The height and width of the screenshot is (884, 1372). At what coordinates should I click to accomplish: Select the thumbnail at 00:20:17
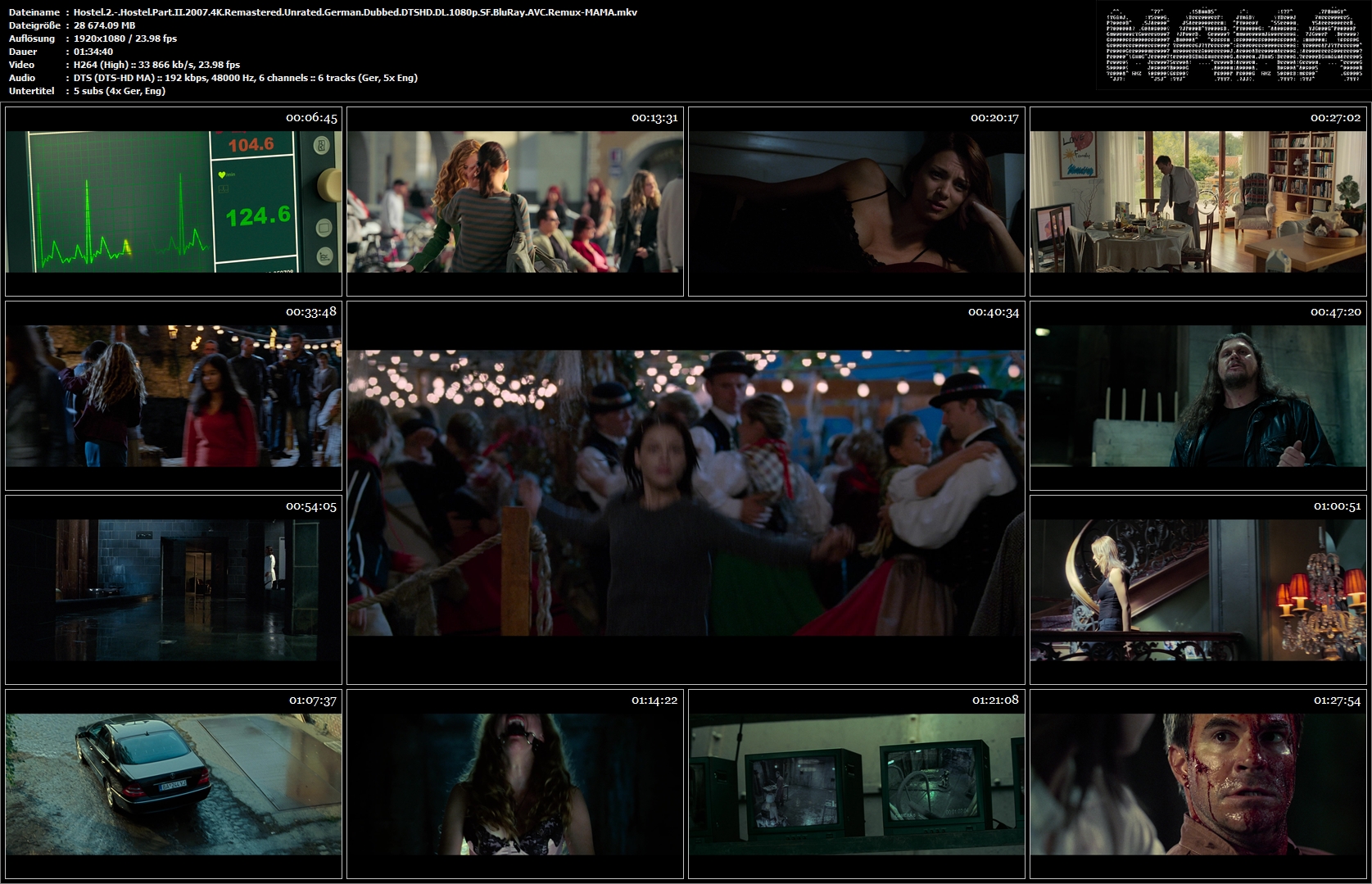pos(857,202)
